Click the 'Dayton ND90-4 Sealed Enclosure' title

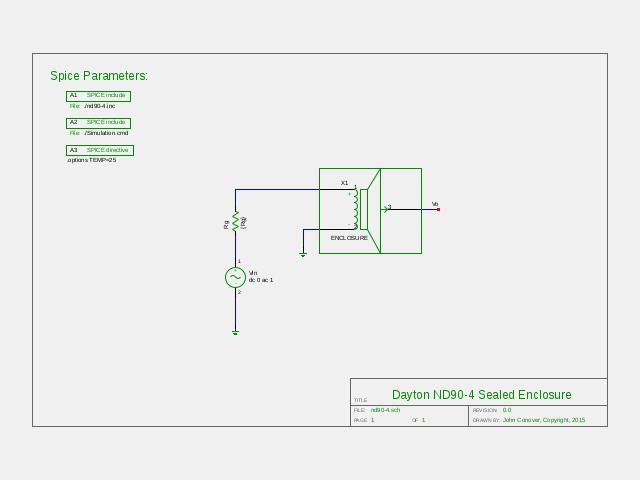[482, 395]
